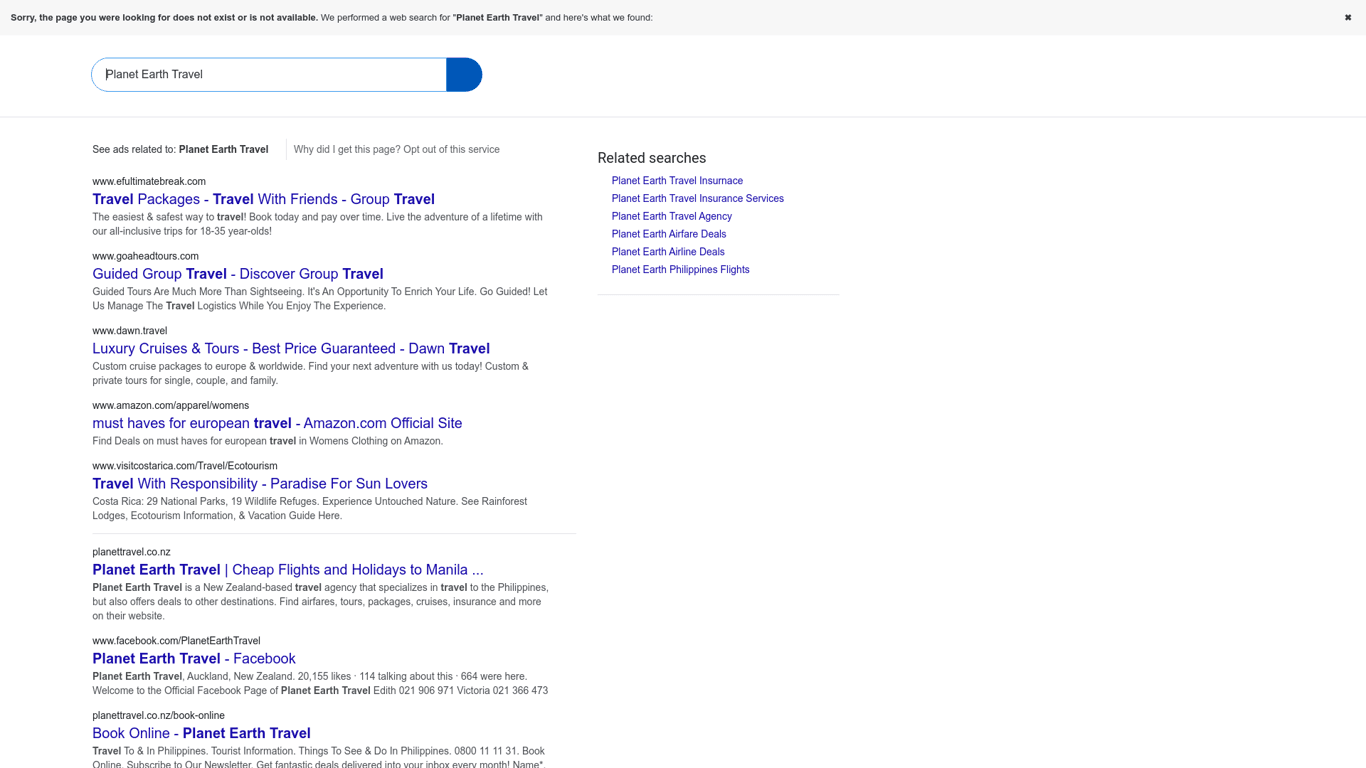
Task: Open Planet Earth Travel - Facebook result
Action: [193, 659]
